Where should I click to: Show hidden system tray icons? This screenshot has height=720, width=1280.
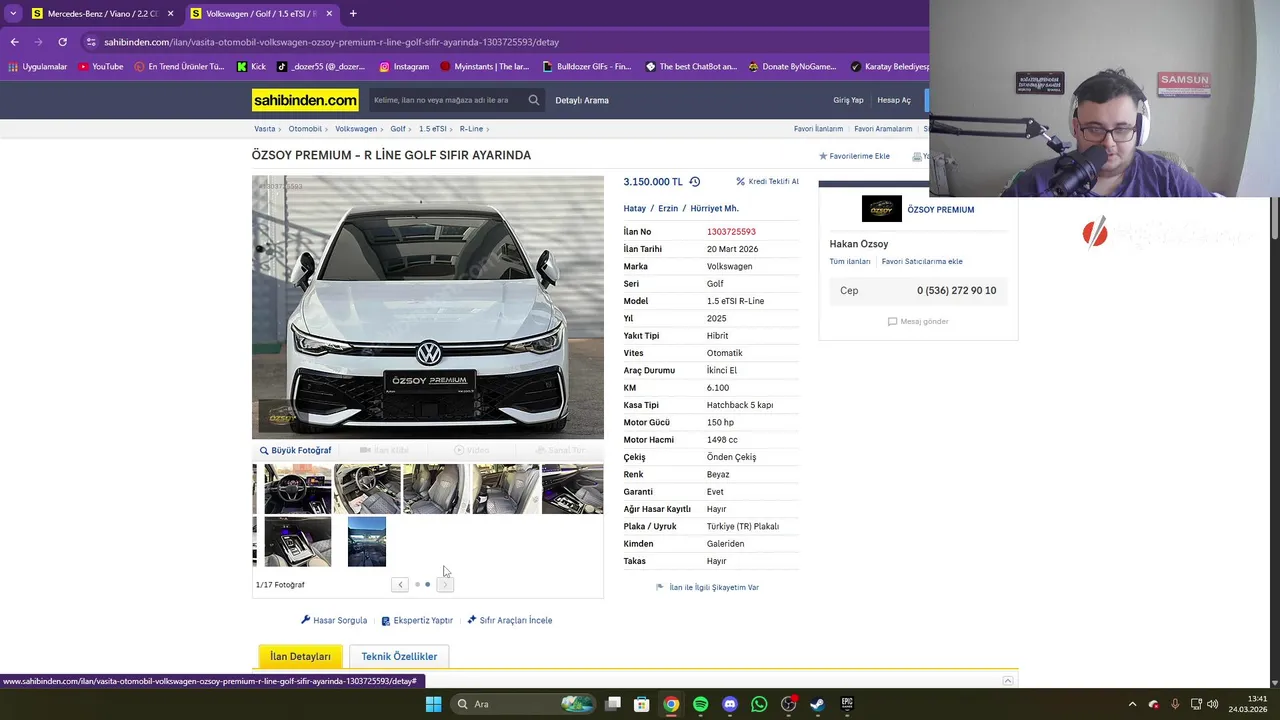coord(1132,704)
